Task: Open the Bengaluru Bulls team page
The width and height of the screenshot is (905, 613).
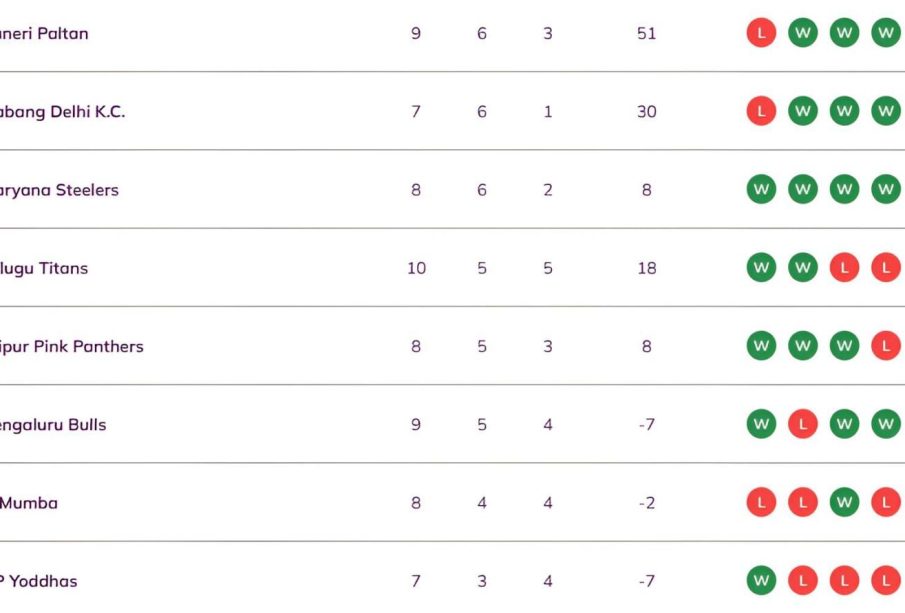Action: [53, 424]
